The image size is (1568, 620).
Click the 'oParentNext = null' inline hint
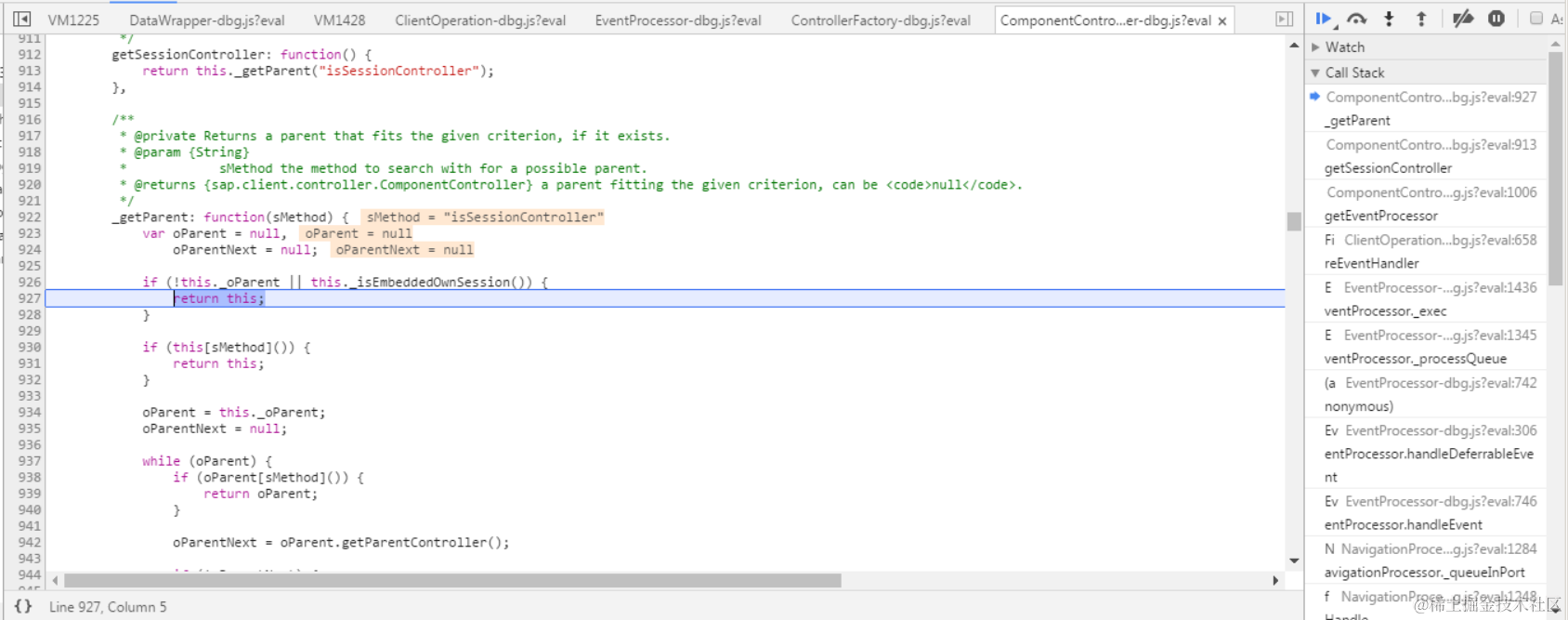pos(404,249)
